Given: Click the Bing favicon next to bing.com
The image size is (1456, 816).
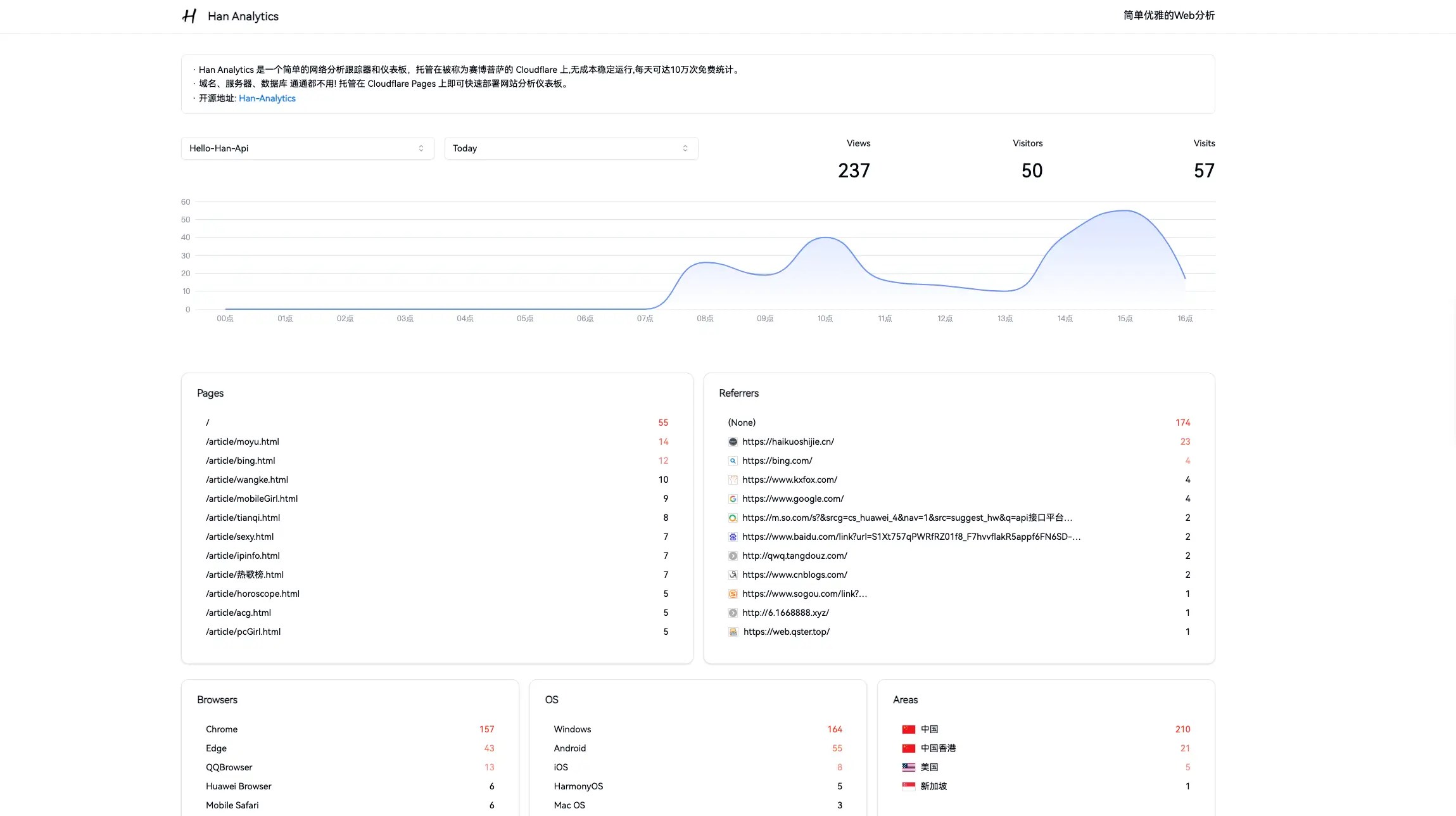Looking at the screenshot, I should (x=733, y=461).
